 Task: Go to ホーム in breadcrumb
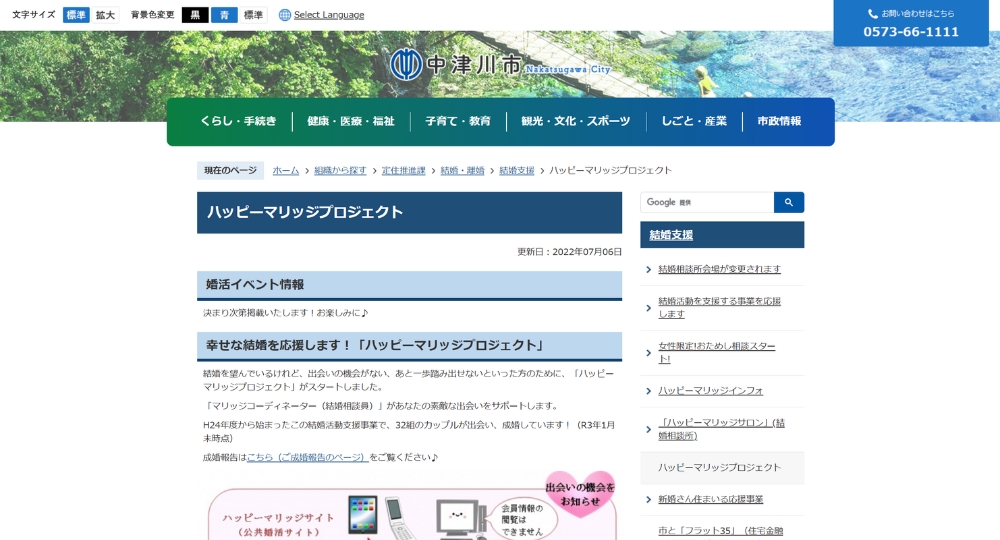tap(285, 171)
